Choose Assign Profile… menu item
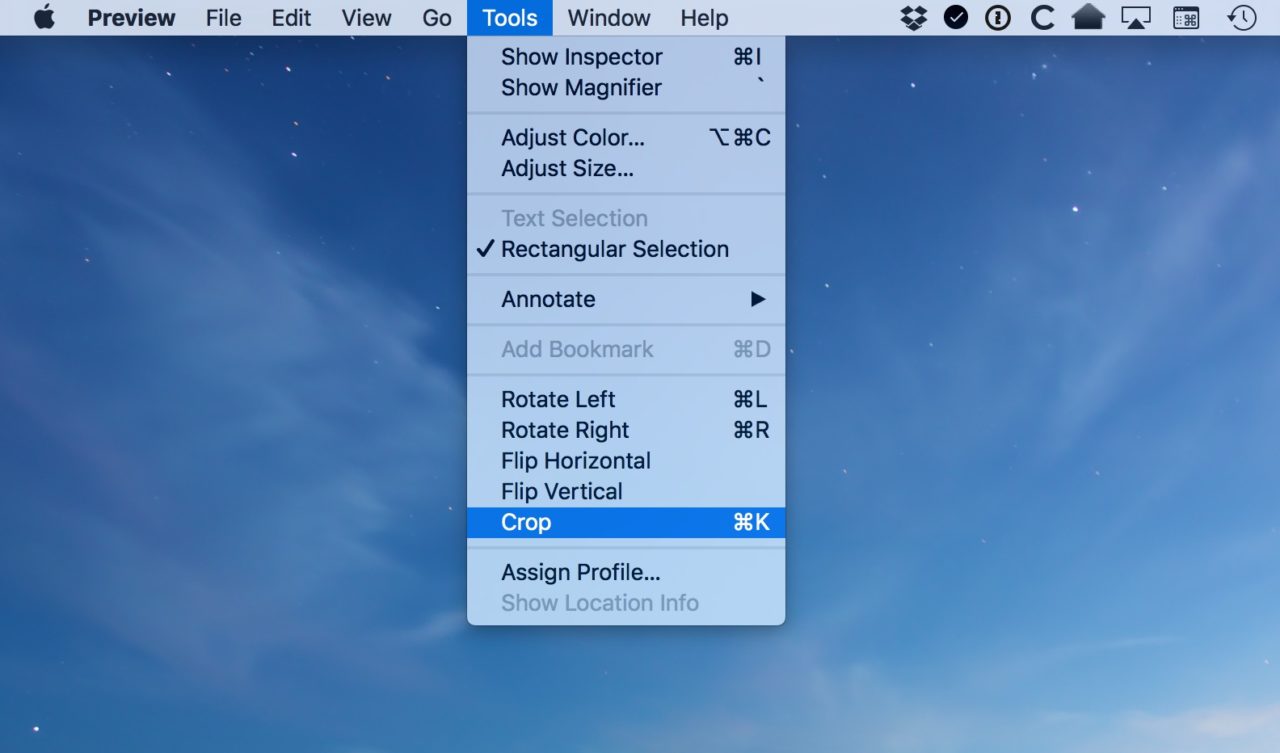Viewport: 1280px width, 753px height. click(x=626, y=573)
